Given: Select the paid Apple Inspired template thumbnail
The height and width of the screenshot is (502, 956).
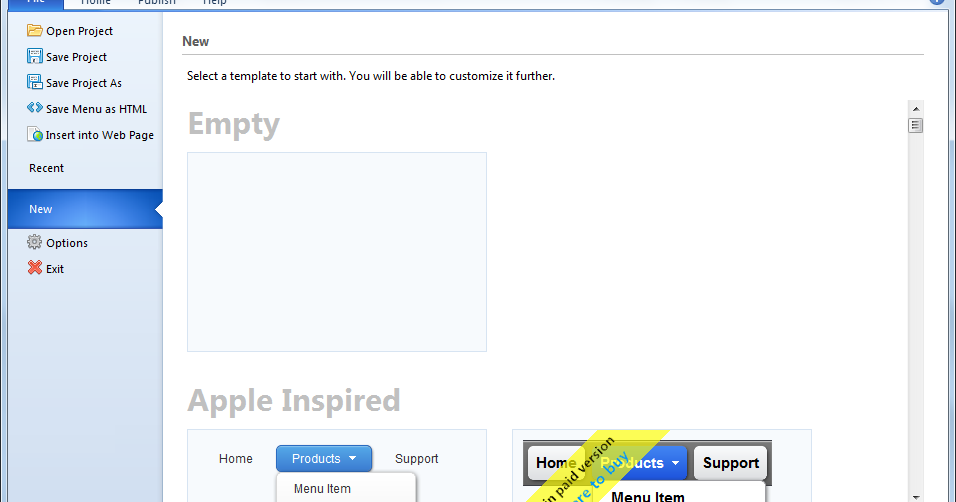Looking at the screenshot, I should point(662,466).
